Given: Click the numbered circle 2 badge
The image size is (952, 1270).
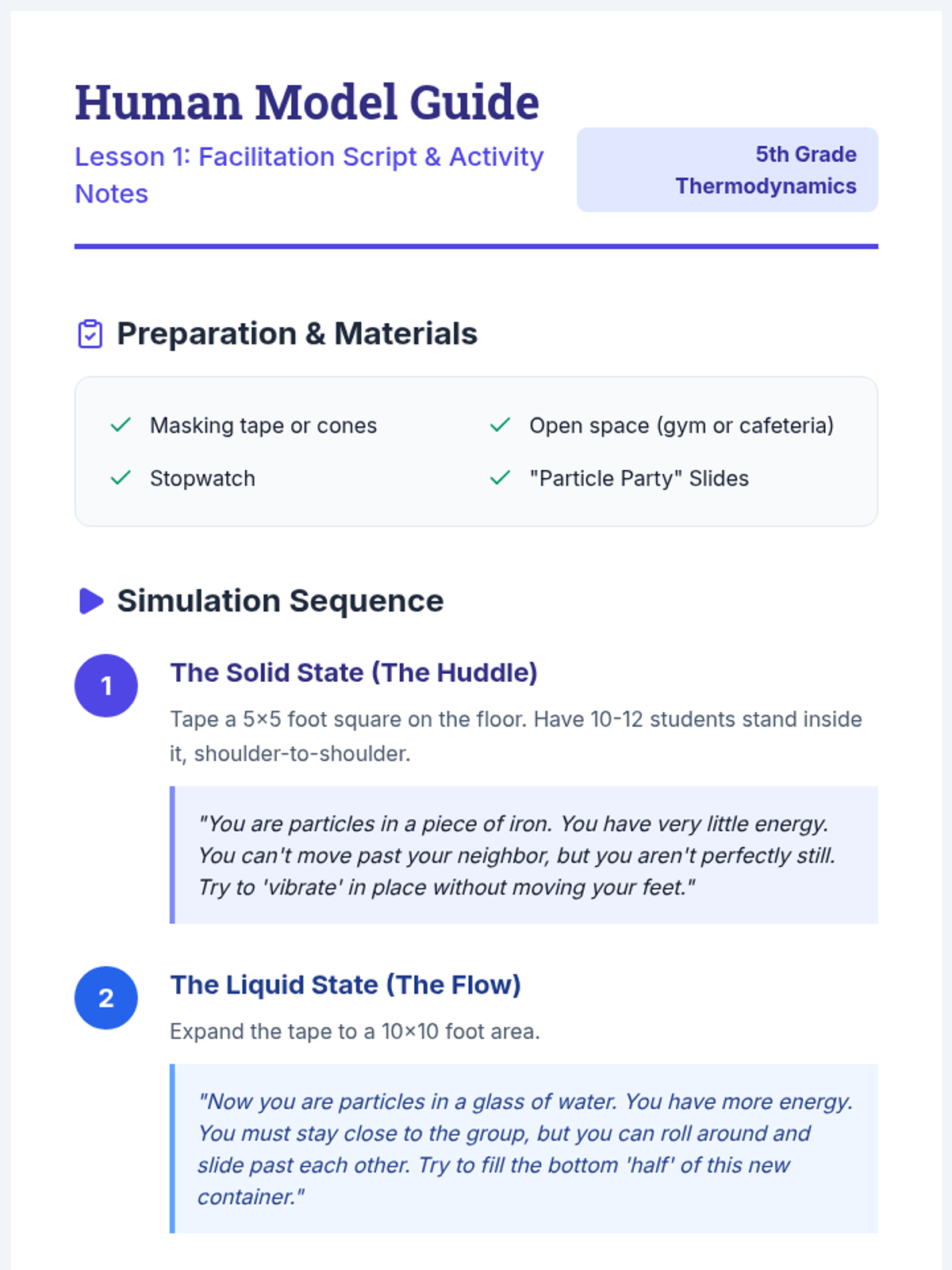Looking at the screenshot, I should [106, 998].
